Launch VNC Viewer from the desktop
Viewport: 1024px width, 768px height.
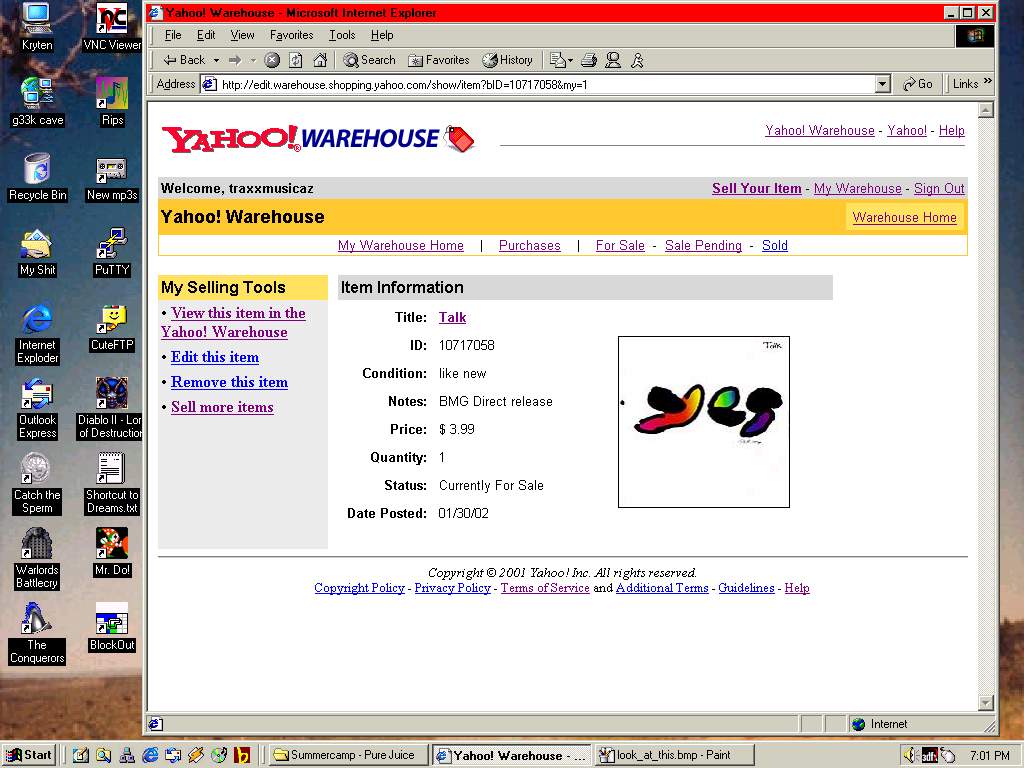pyautogui.click(x=112, y=27)
